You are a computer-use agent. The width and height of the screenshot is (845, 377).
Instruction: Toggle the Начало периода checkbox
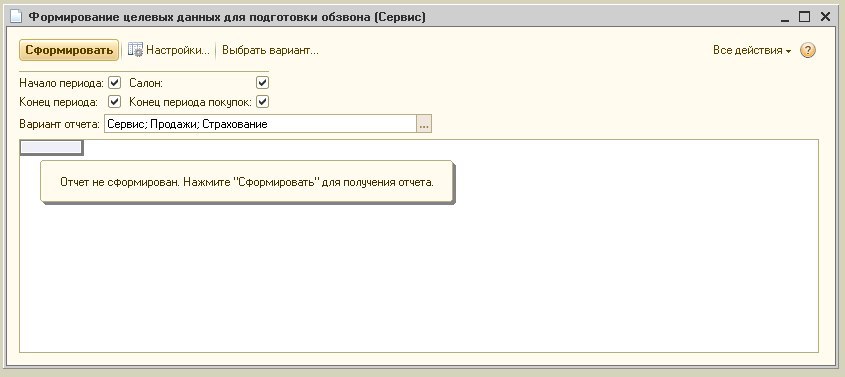click(114, 83)
